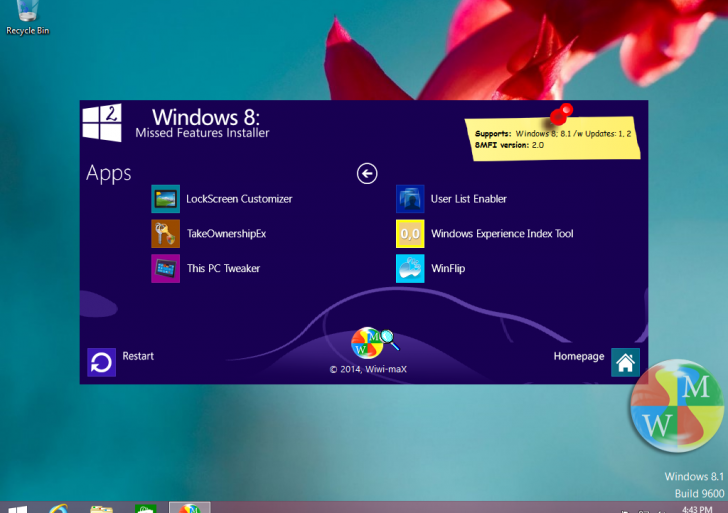Screen dimensions: 728x513
Task: Click the Homepage text link
Action: 579,357
